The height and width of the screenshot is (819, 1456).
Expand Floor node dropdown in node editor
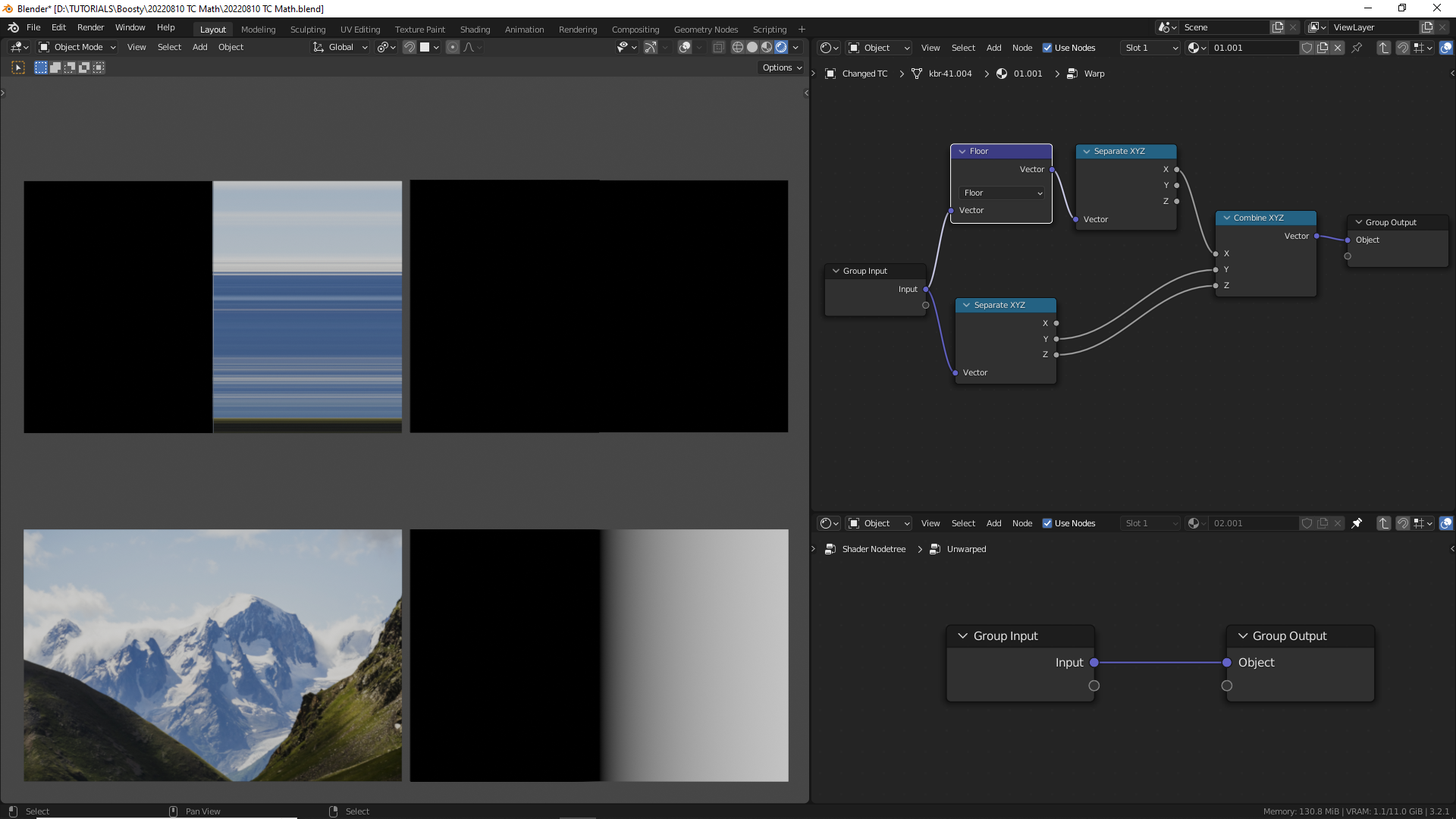(x=999, y=192)
